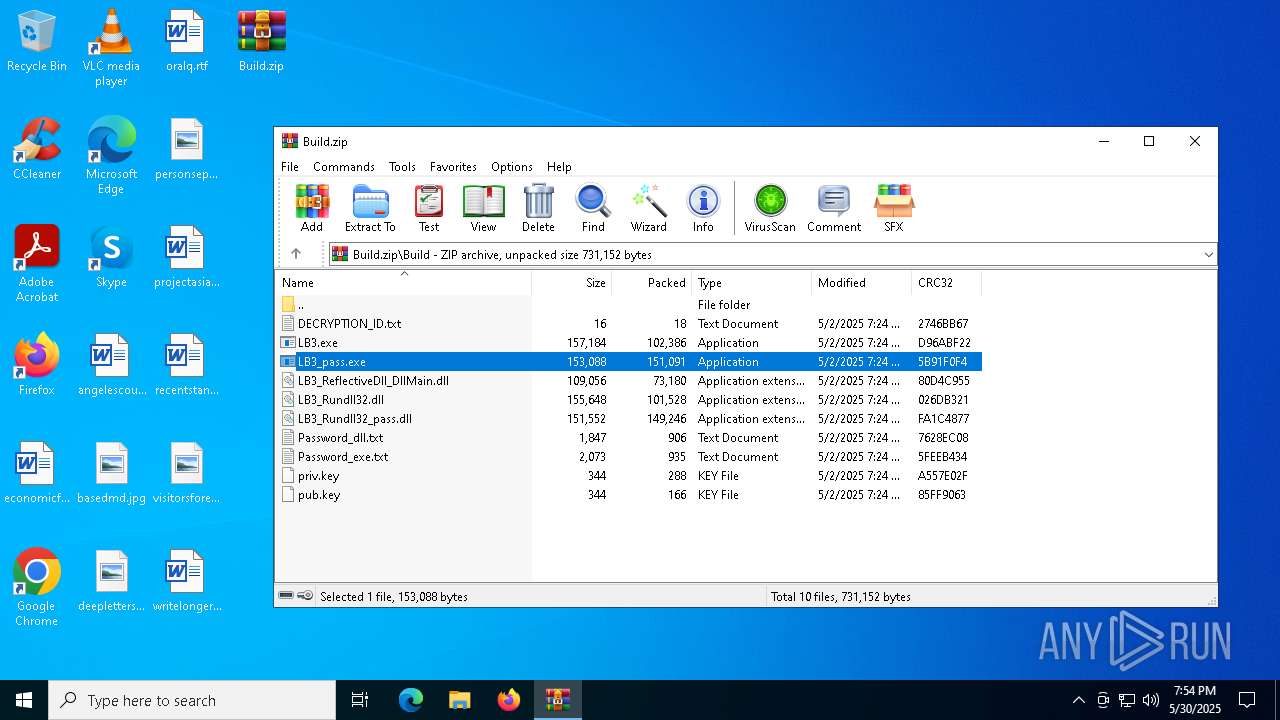Click WinRAR taskbar button
Viewport: 1280px width, 720px height.
pyautogui.click(x=558, y=700)
